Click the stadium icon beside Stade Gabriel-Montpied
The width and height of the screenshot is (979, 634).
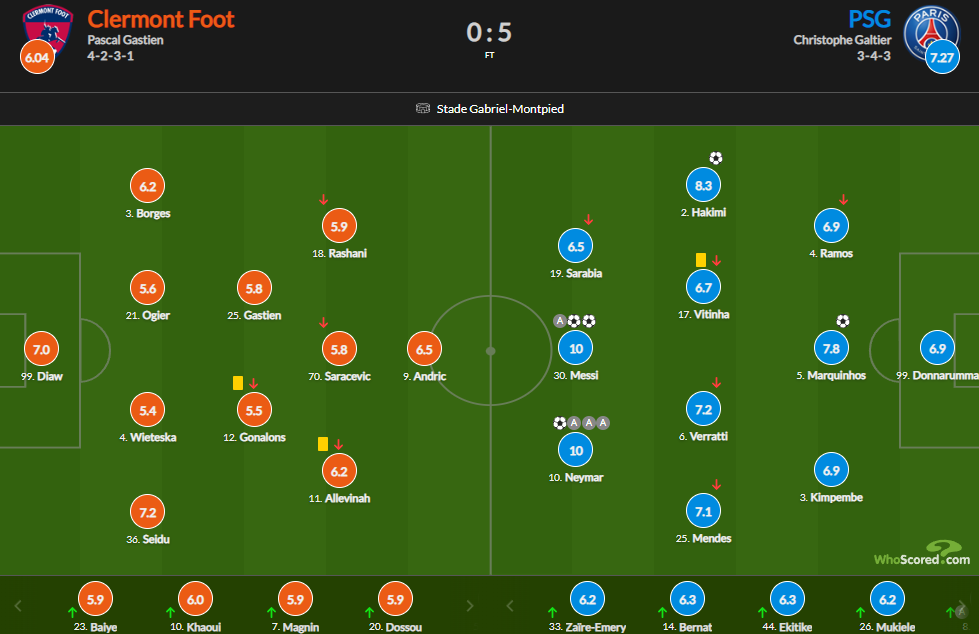(423, 109)
